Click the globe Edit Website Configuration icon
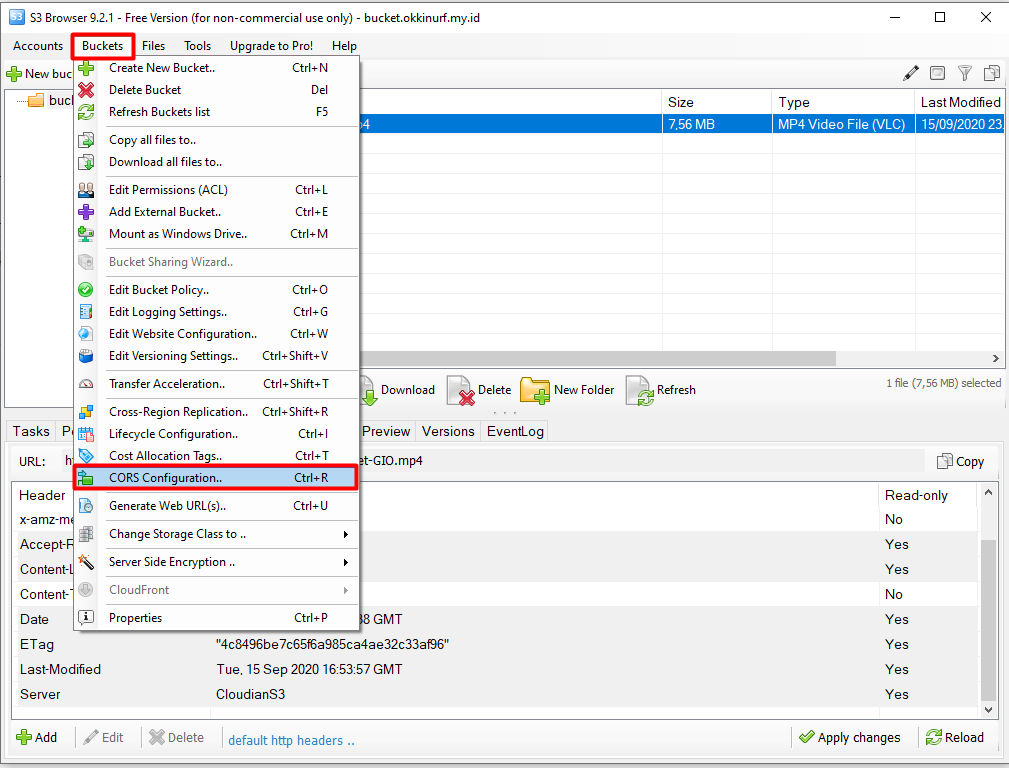 coord(86,333)
